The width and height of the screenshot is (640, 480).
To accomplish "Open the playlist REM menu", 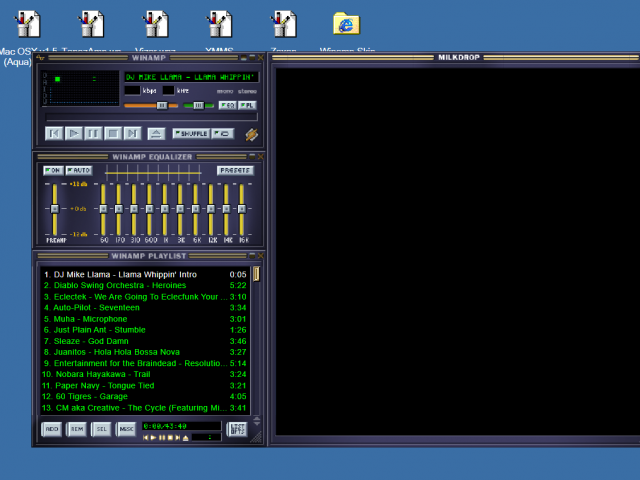I will (77, 429).
